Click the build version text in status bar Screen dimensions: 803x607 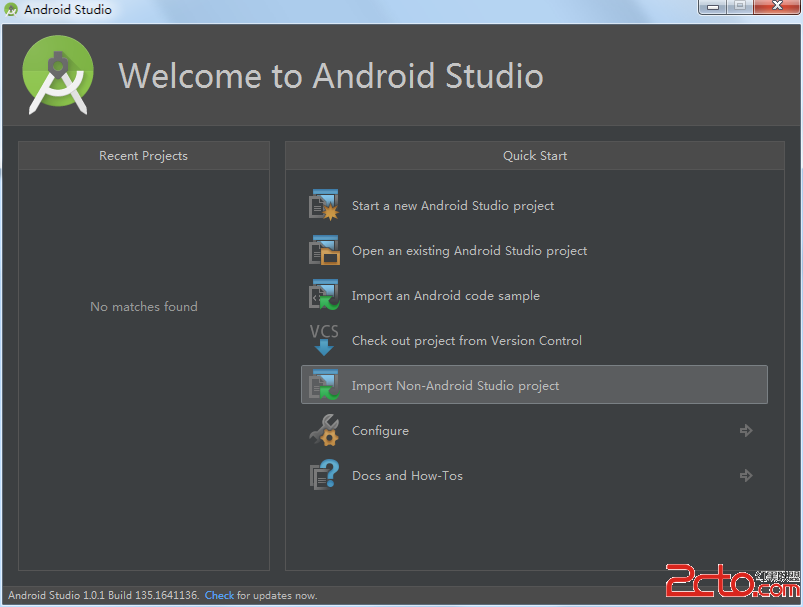tap(103, 595)
